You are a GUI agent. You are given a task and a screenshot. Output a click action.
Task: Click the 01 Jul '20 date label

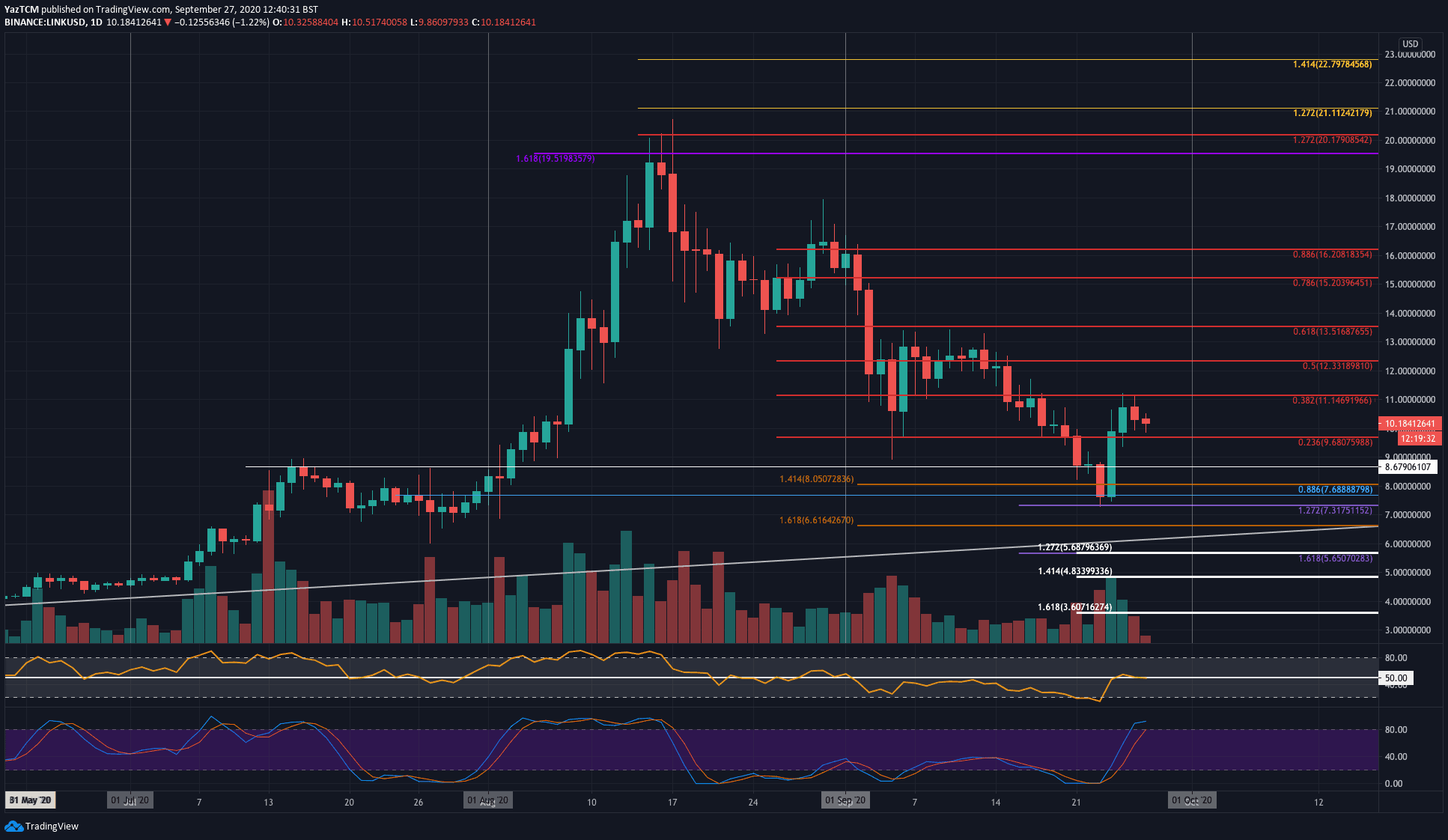click(130, 800)
